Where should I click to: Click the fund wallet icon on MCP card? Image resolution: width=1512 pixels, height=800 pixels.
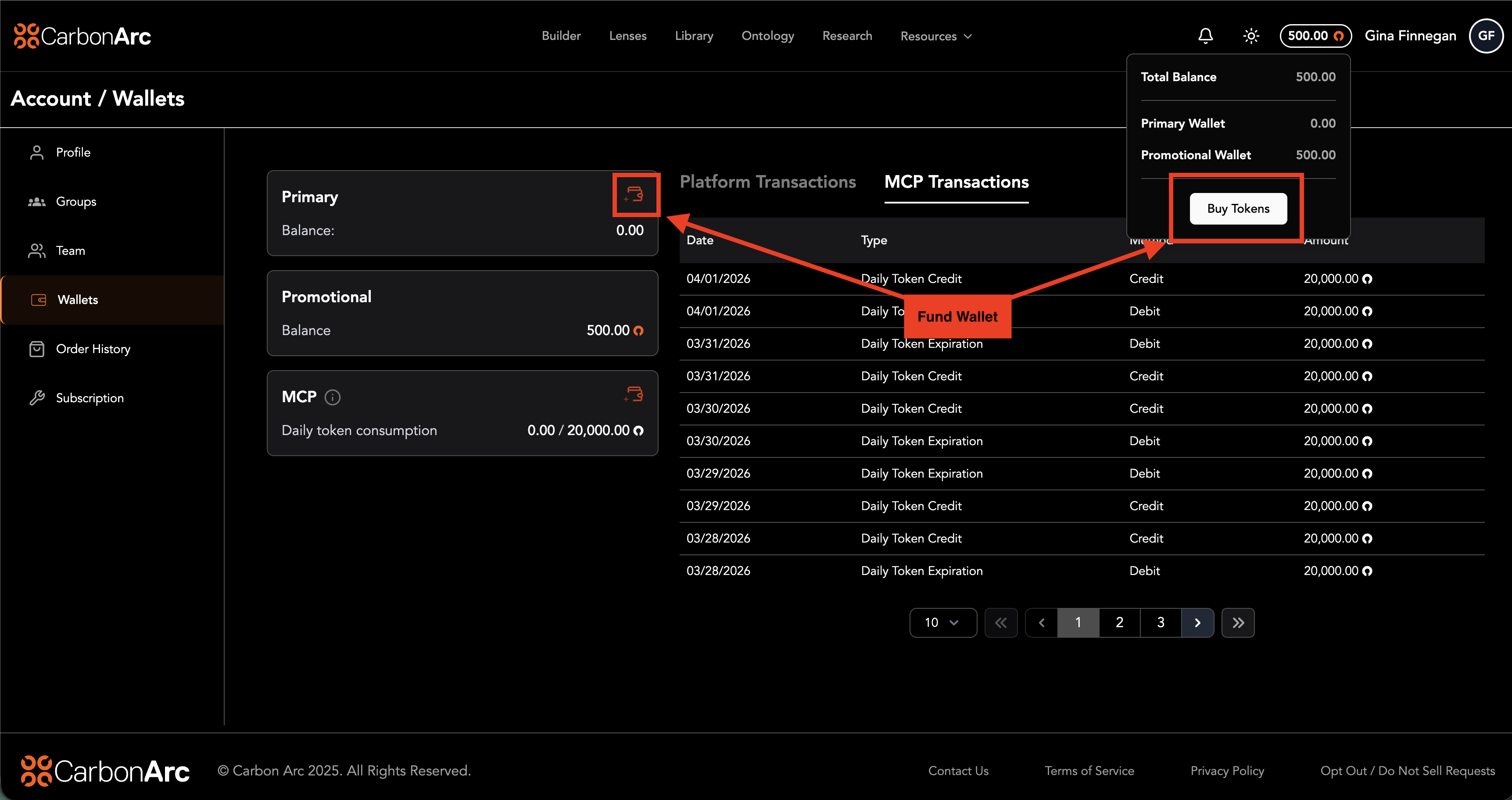coord(634,393)
